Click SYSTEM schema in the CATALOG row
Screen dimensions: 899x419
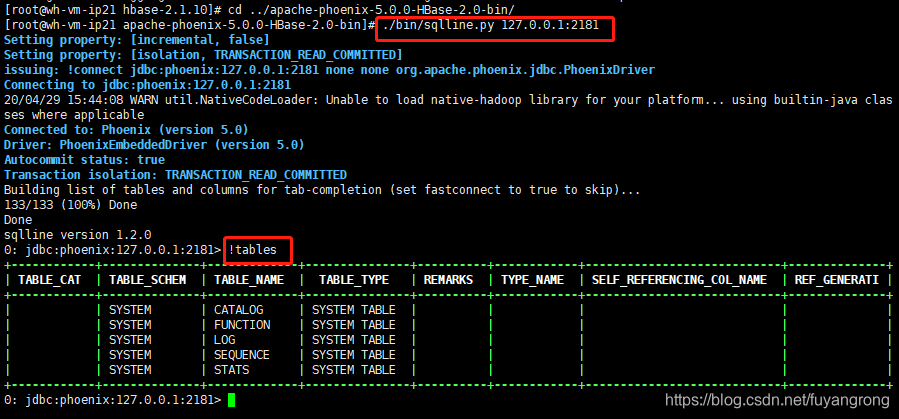130,310
